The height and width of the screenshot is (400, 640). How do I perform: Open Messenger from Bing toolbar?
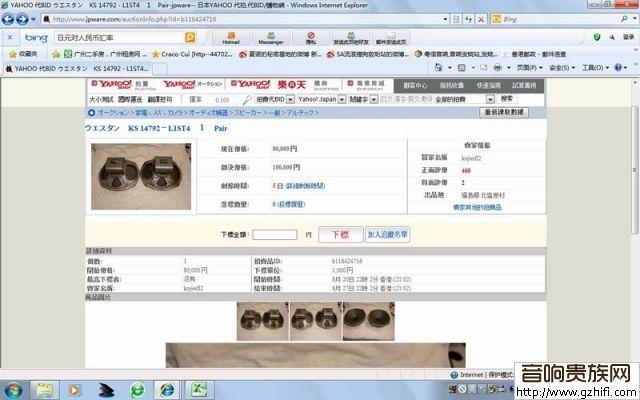click(x=271, y=38)
